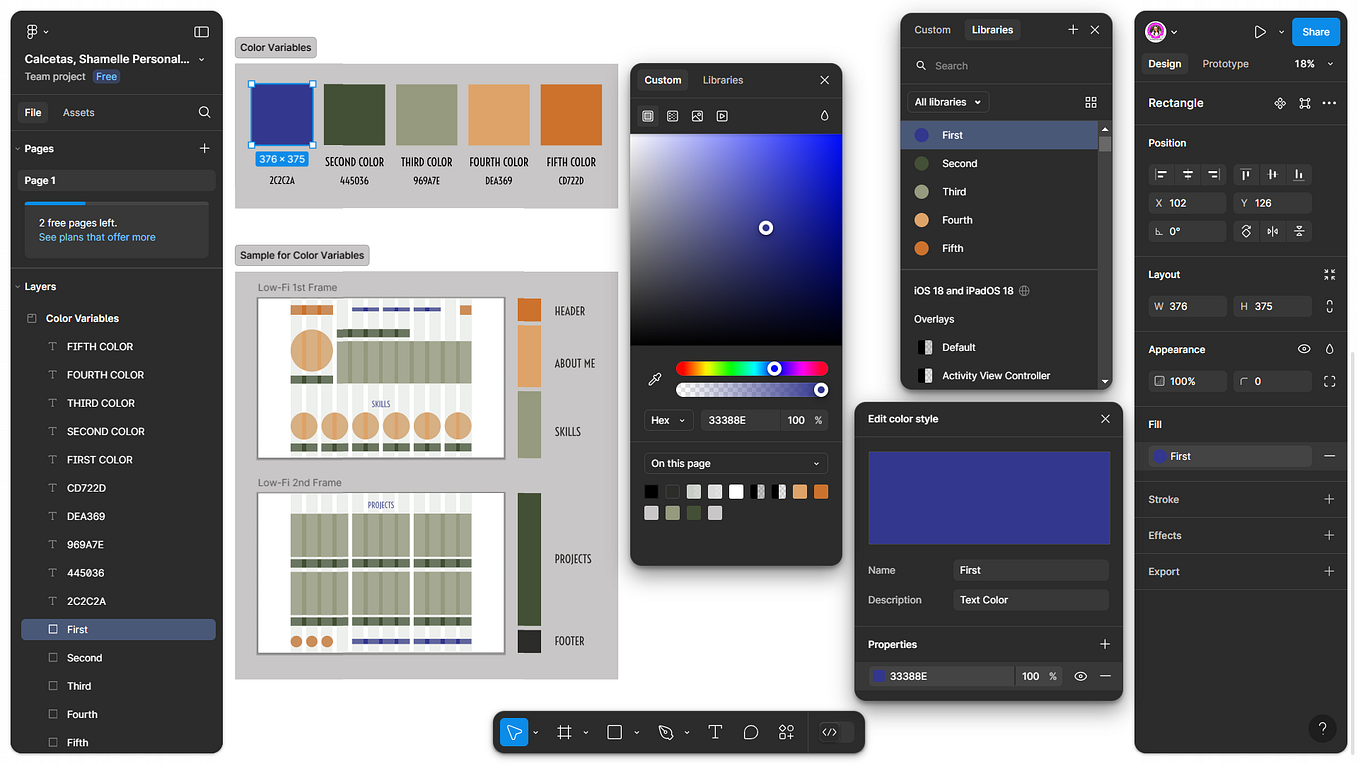This screenshot has width=1358, height=764.
Task: Open the 'See plans that offer more' link
Action: pyautogui.click(x=96, y=237)
